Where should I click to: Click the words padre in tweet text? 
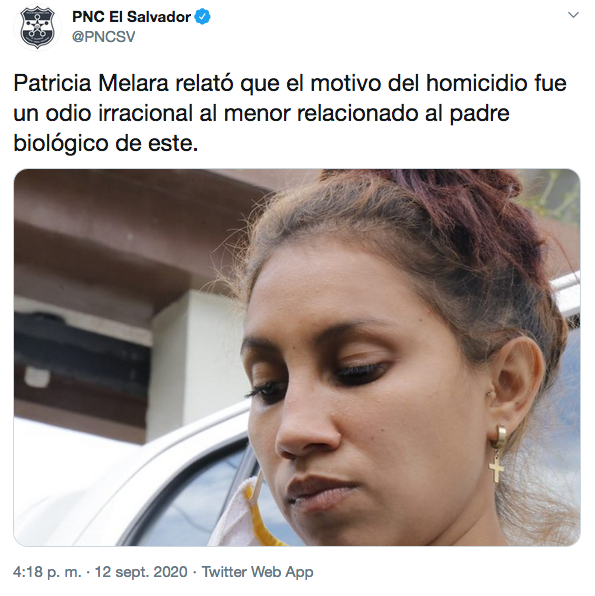[x=480, y=114]
